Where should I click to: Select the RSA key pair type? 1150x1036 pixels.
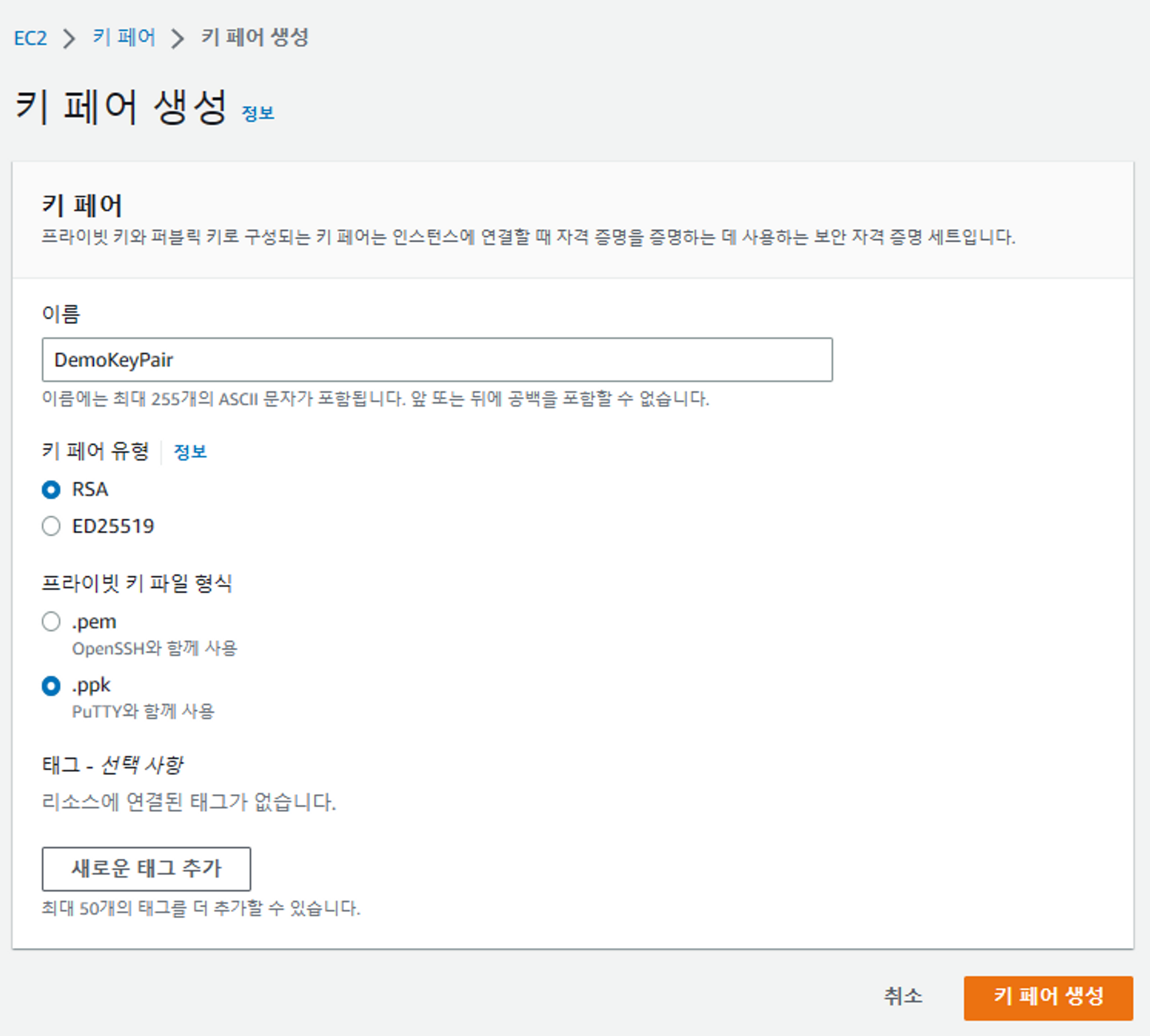tap(52, 490)
